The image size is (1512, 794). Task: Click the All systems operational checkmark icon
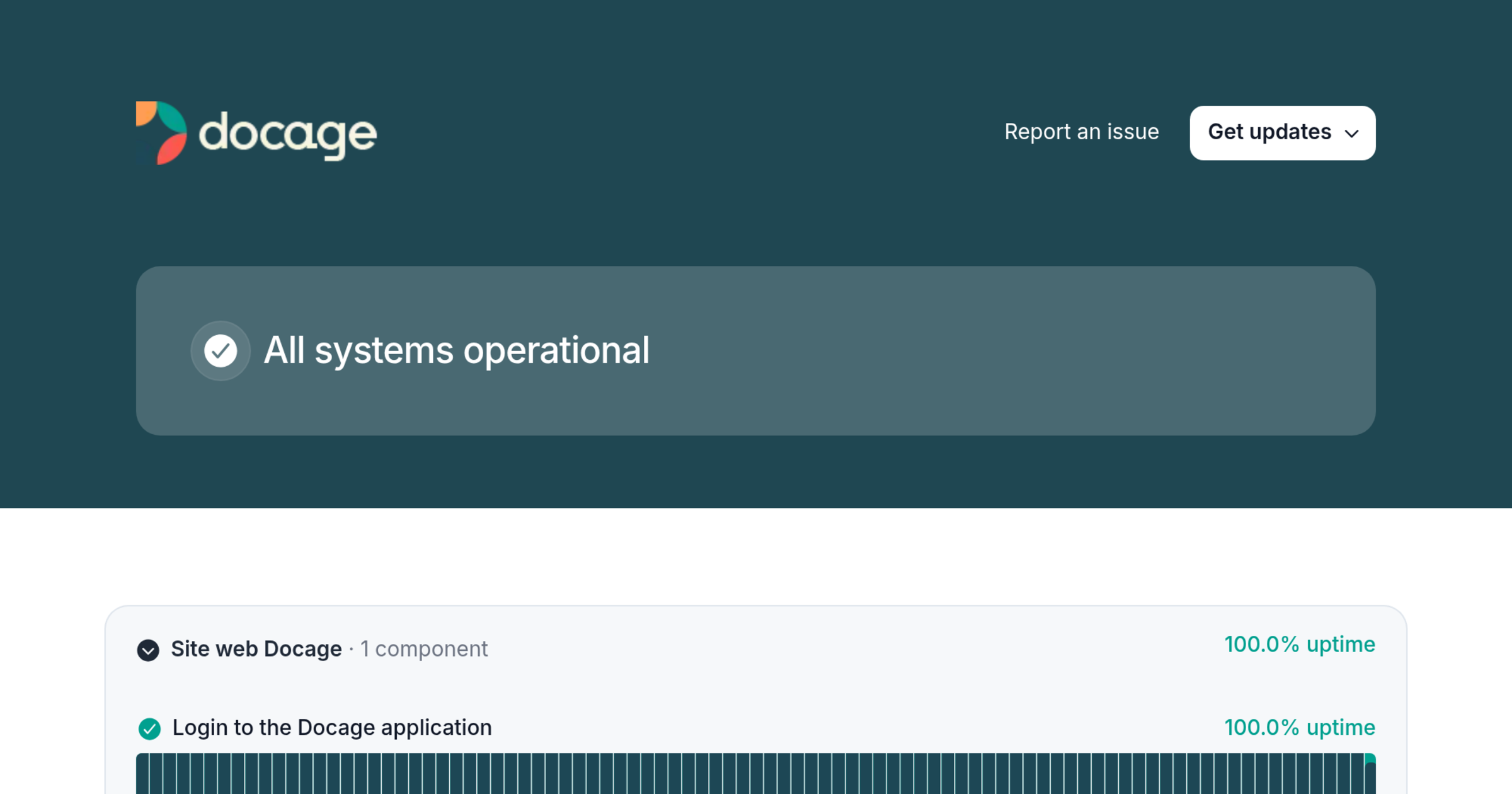click(220, 350)
